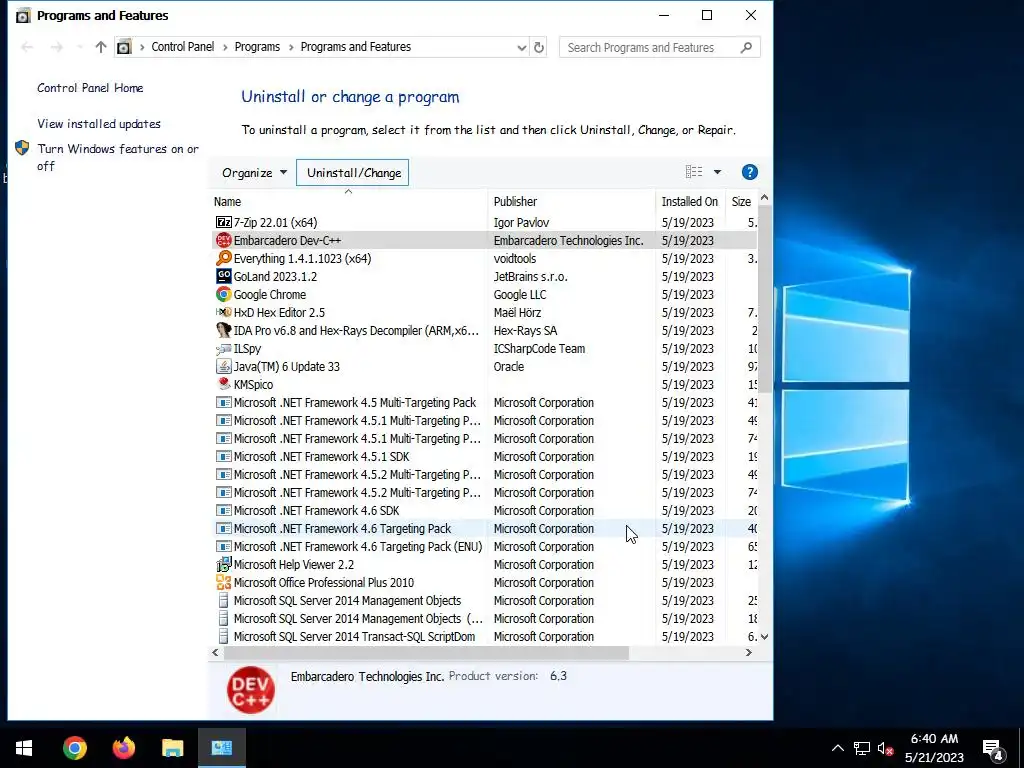Screen dimensions: 1024x768
Task: Open Control Panel Home link
Action: [90, 88]
